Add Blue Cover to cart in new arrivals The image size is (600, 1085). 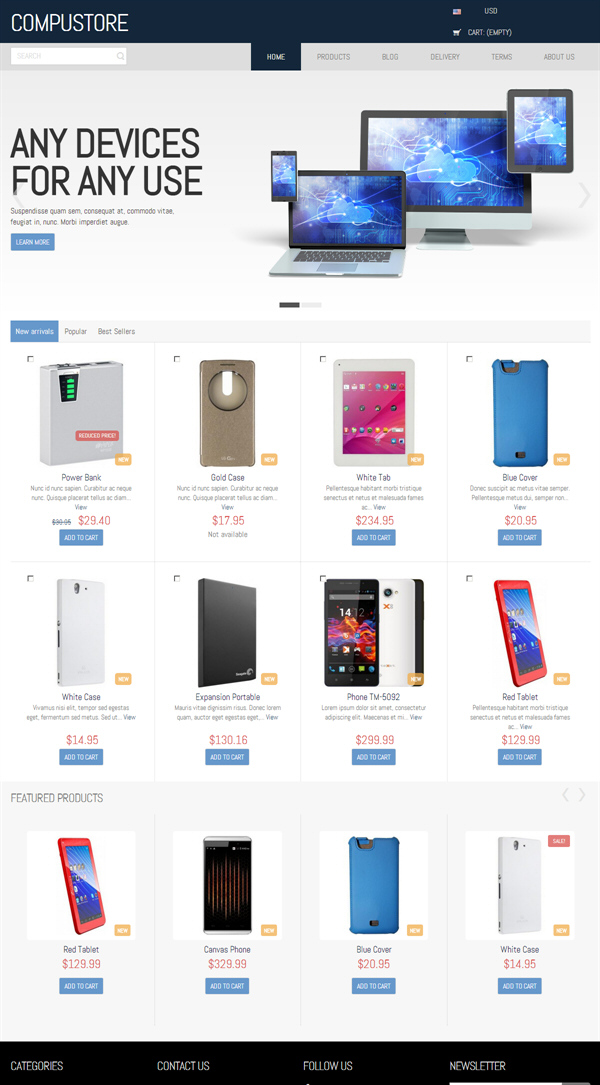point(520,538)
